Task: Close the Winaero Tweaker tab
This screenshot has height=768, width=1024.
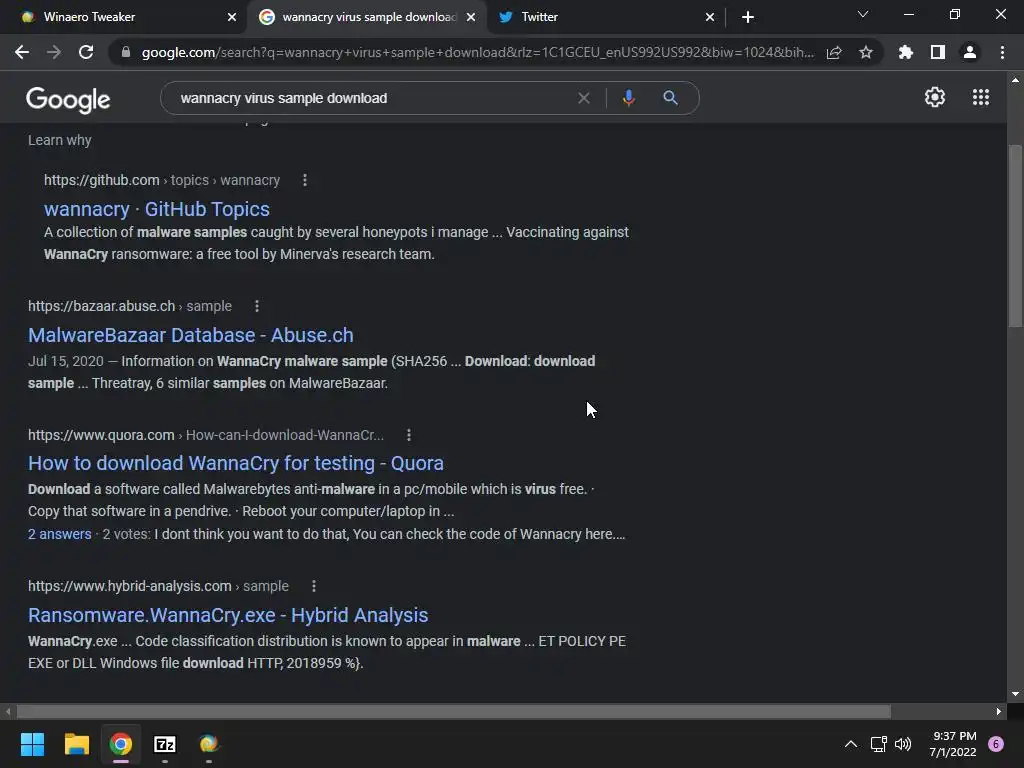Action: tap(232, 17)
